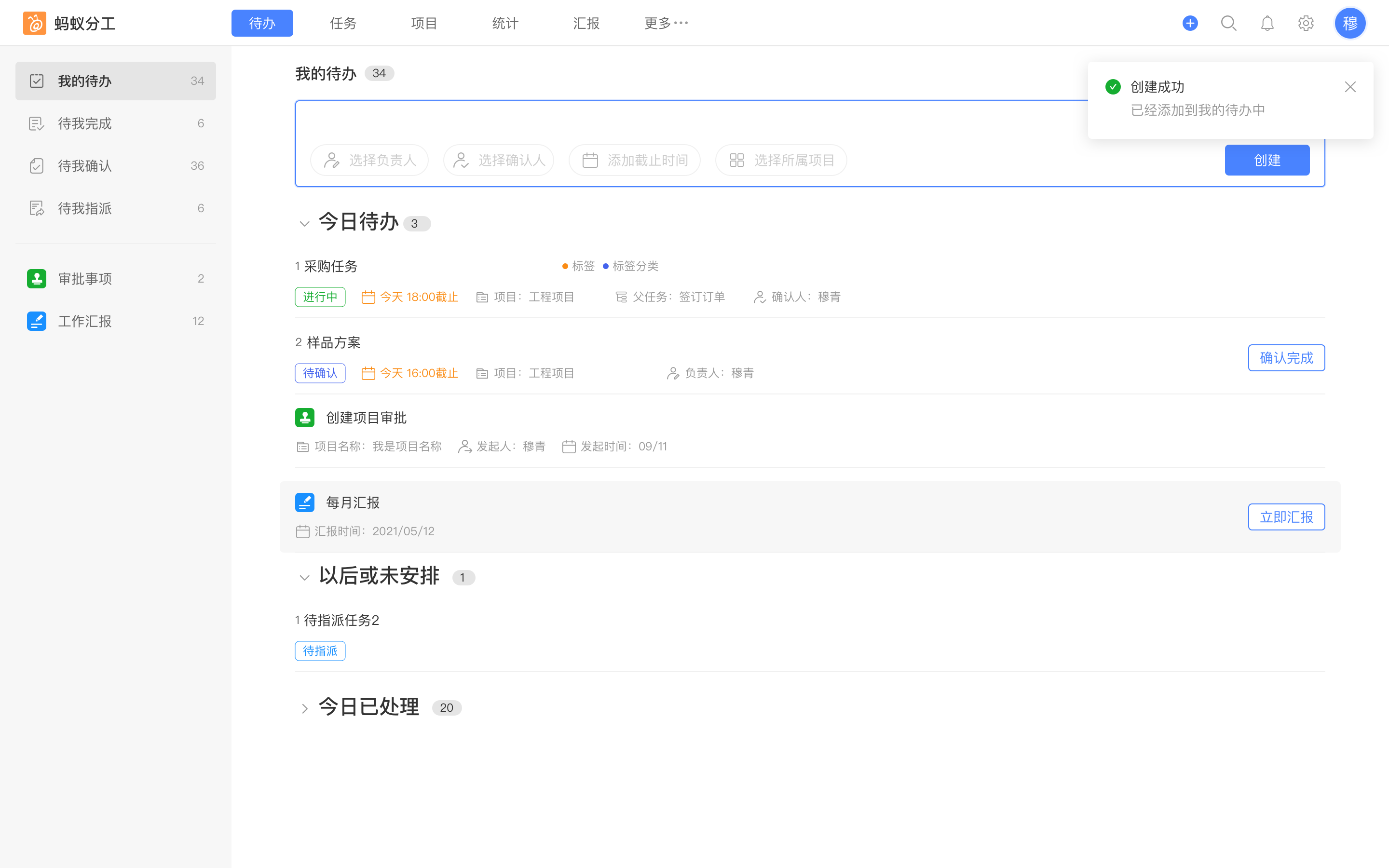The height and width of the screenshot is (868, 1389).
Task: Collapse the 今日待办 section
Action: click(x=305, y=223)
